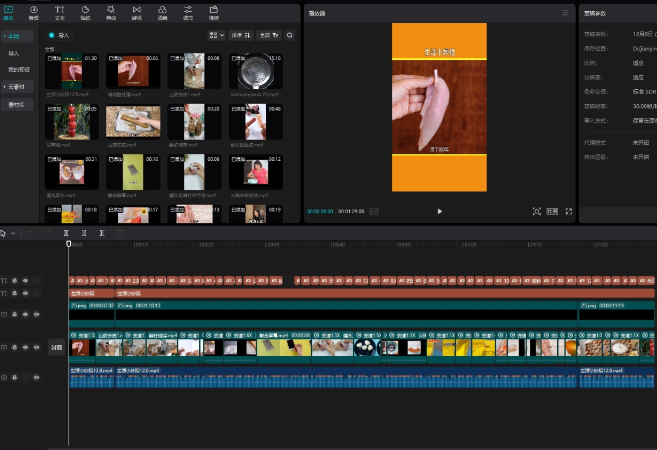The height and width of the screenshot is (450, 657).
Task: Click the split clip tool in timeline toolbar
Action: 68,233
